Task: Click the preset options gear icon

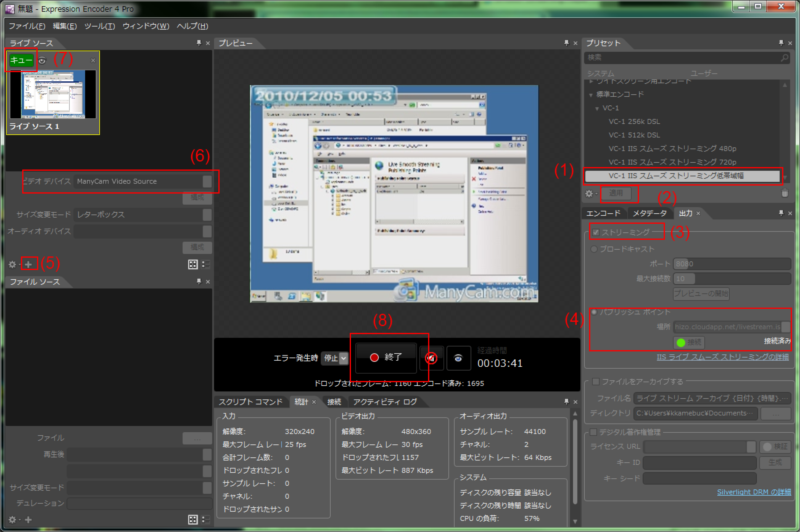Action: 591,192
